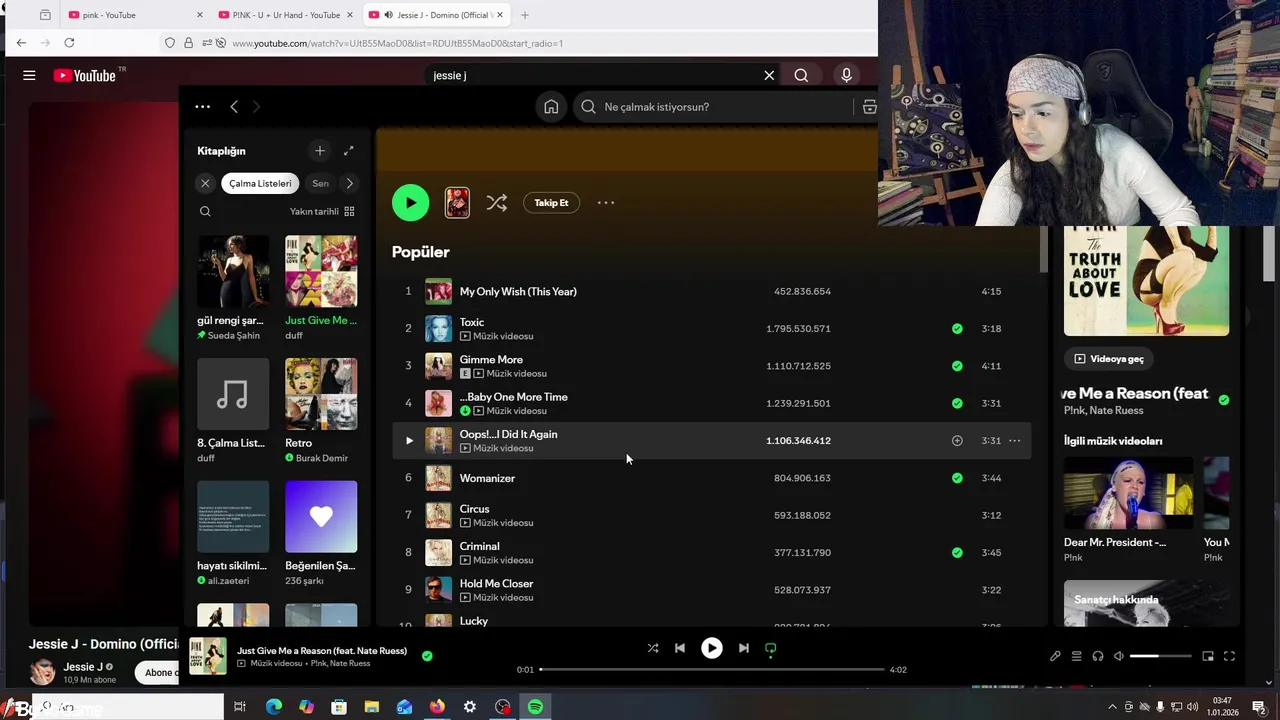
Task: Play current track in player bar
Action: point(712,648)
